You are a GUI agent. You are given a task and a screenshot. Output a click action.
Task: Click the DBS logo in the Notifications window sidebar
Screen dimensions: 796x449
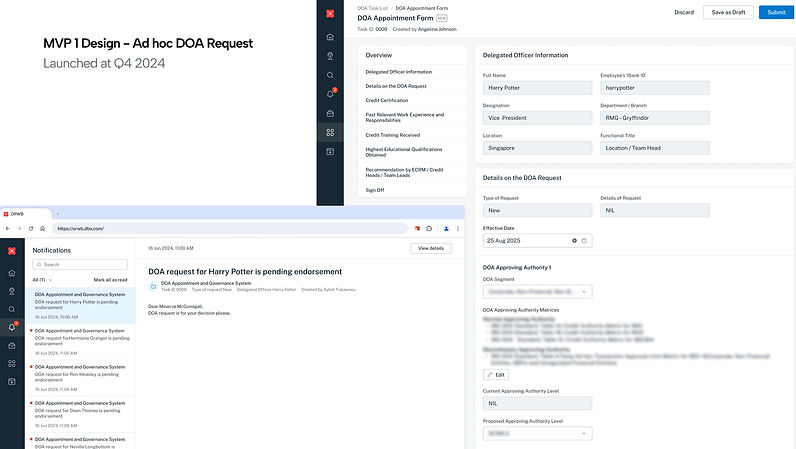[x=12, y=251]
